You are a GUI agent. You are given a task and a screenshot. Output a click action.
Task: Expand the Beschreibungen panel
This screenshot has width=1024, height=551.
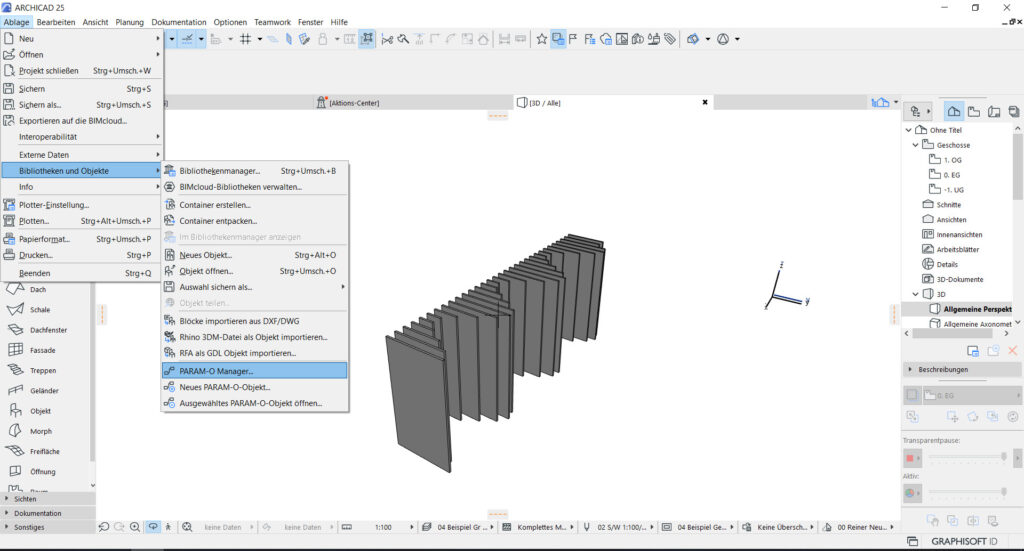click(961, 370)
